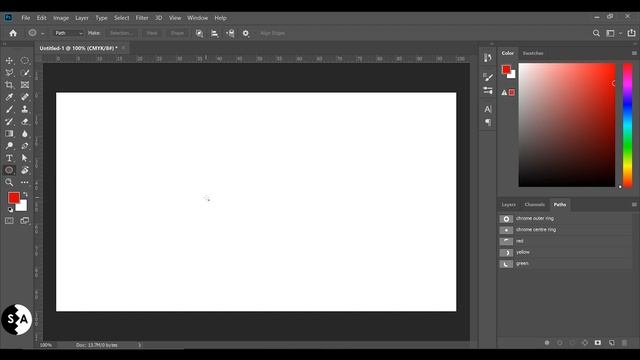
Task: Open the History panel icon
Action: (x=488, y=58)
